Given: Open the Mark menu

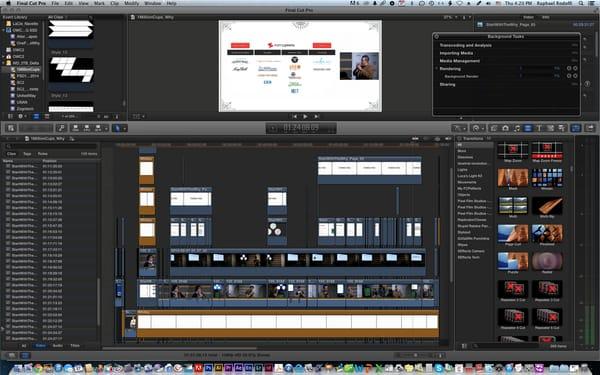Looking at the screenshot, I should coord(99,3).
